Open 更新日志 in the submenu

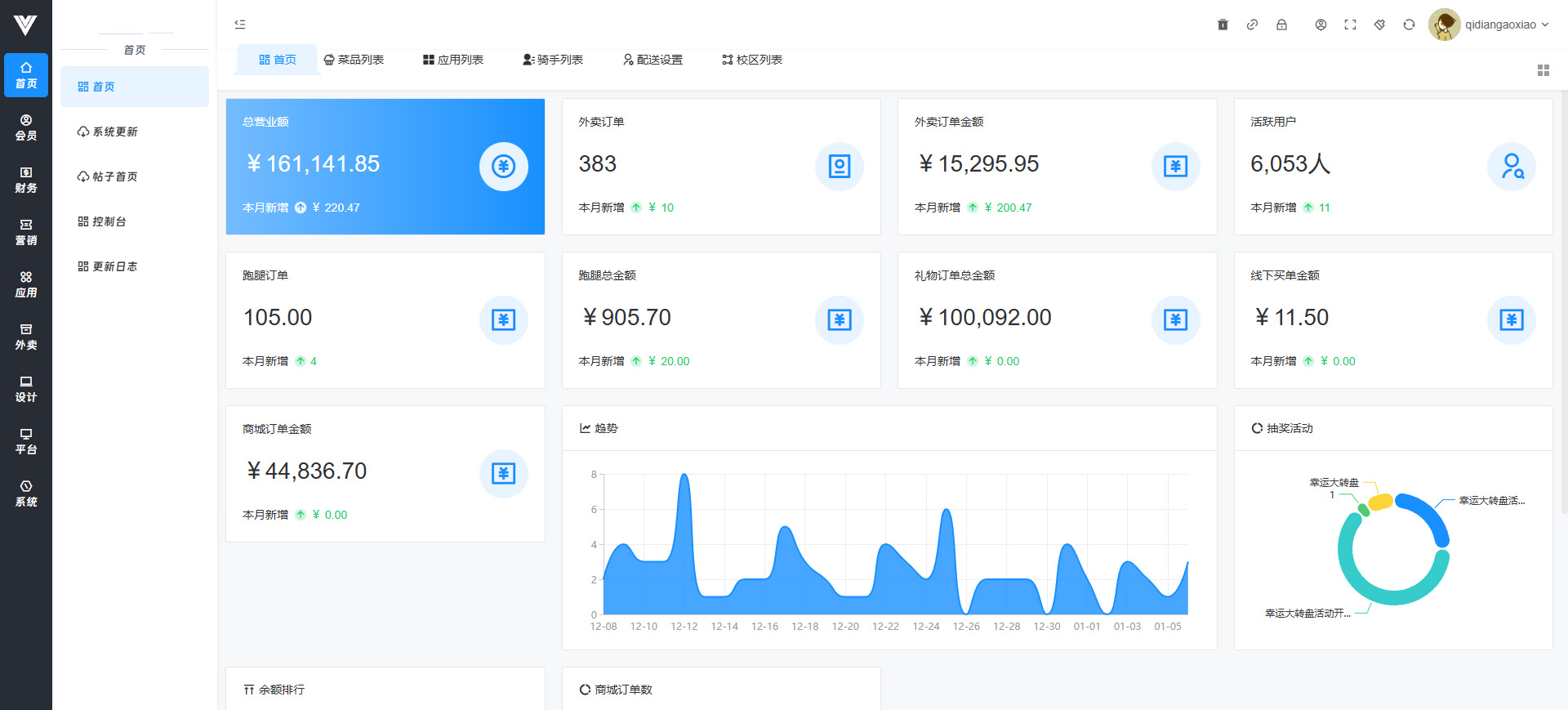coord(114,266)
